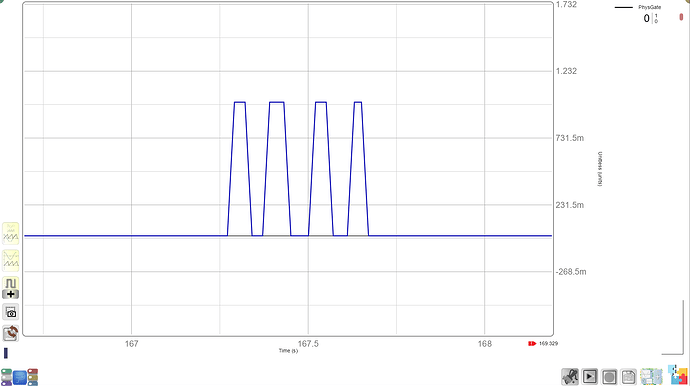The height and width of the screenshot is (386, 690).
Task: Click the 167.5 x-axis tick label
Action: click(308, 344)
